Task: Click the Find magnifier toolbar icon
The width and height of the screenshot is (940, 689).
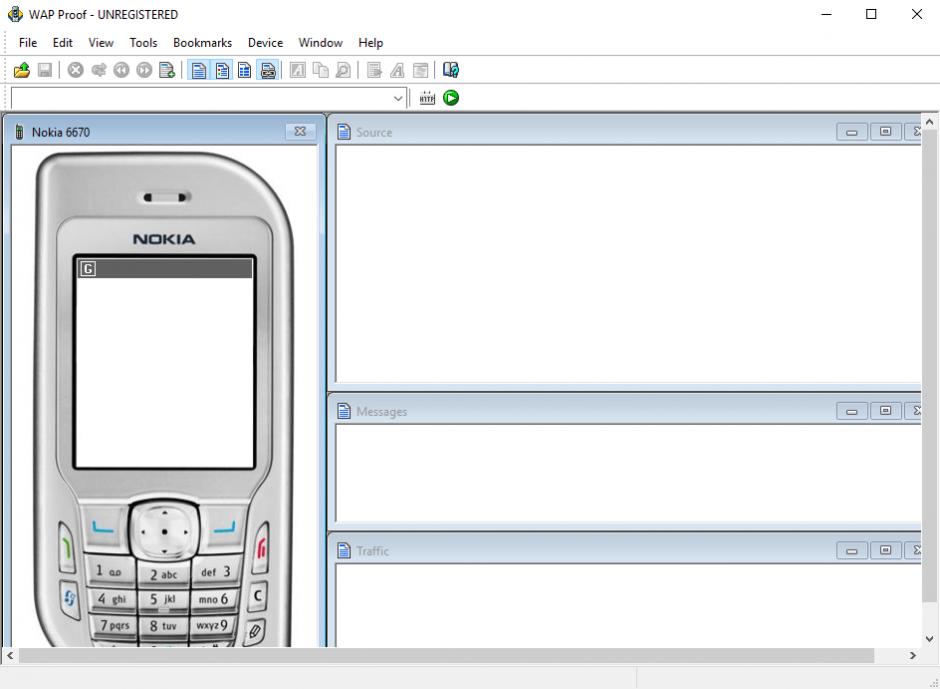Action: (x=344, y=70)
